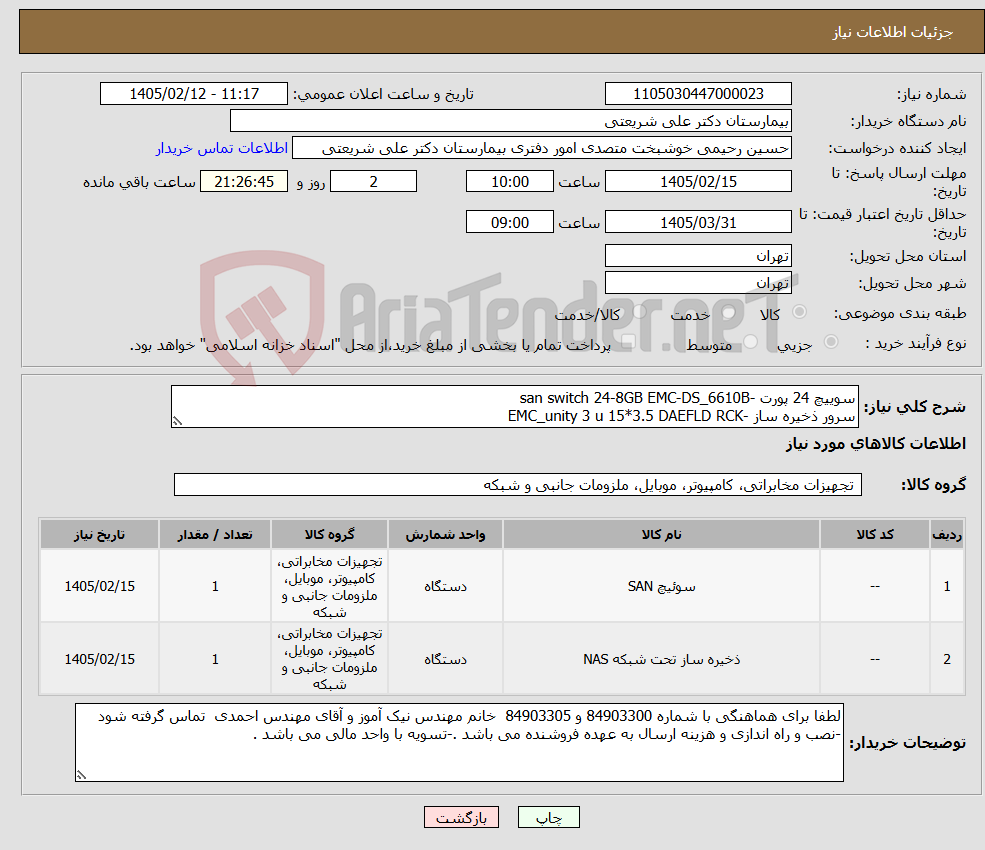Click the response deadline hour 10:00 field

509,182
